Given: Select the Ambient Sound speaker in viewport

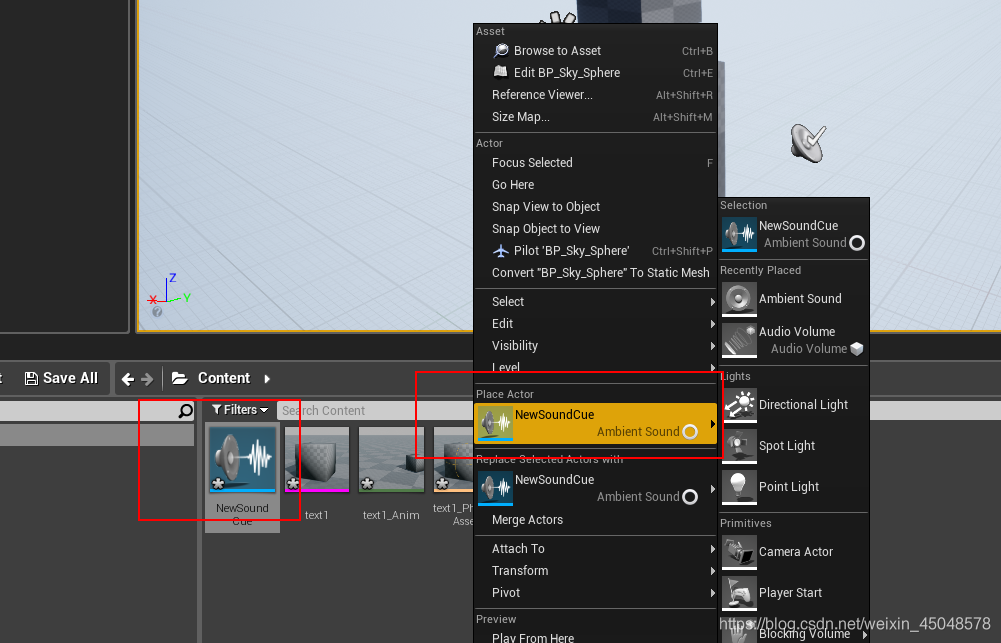Looking at the screenshot, I should pos(808,142).
